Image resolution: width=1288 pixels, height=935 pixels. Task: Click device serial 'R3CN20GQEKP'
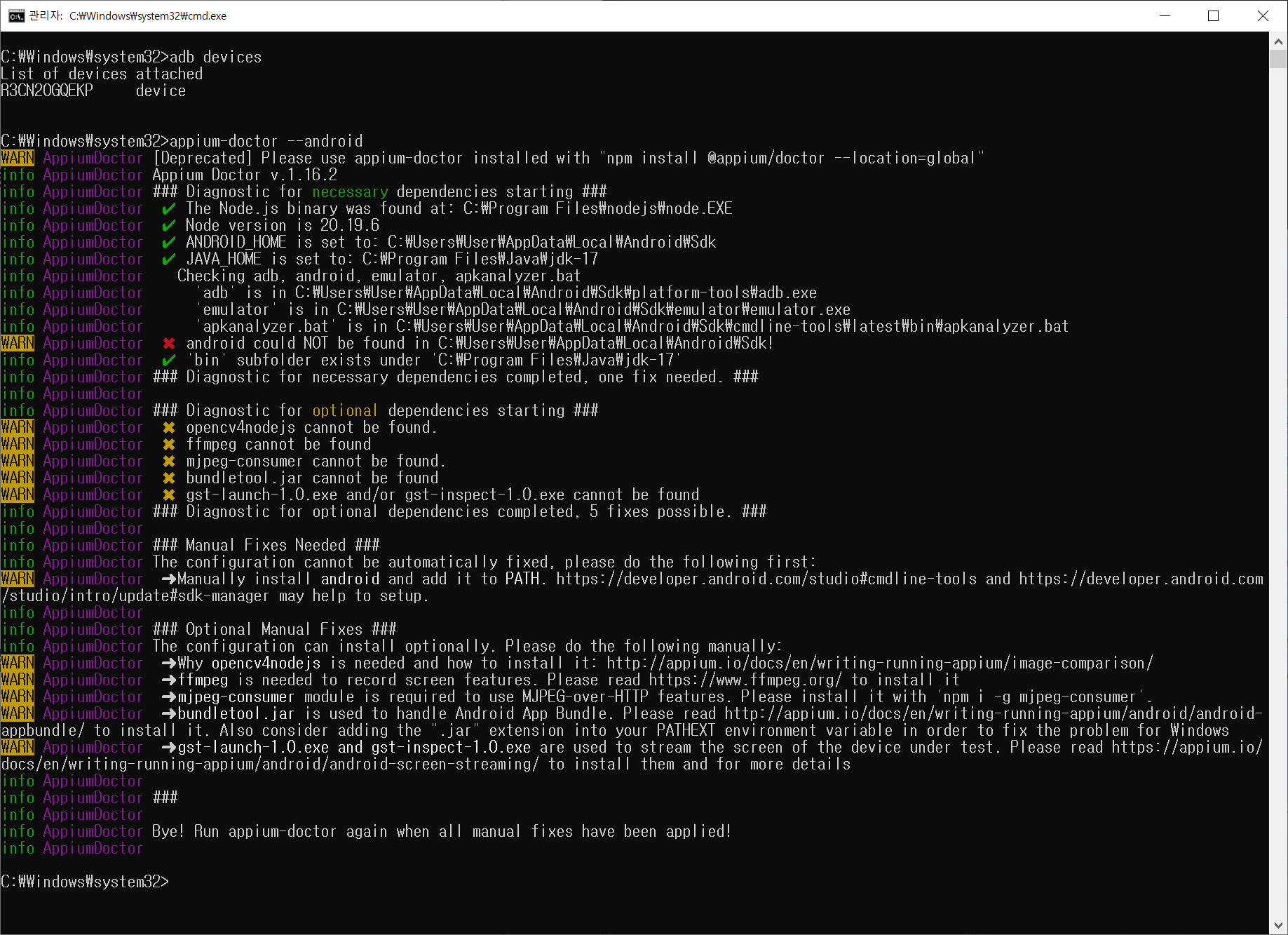[47, 90]
